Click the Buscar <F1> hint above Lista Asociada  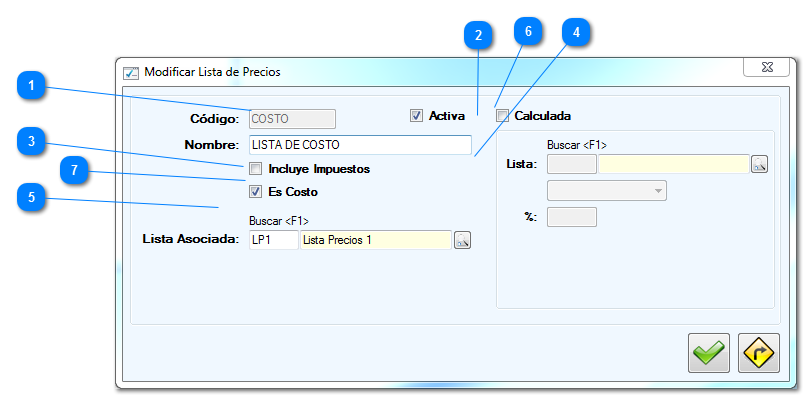coord(279,221)
